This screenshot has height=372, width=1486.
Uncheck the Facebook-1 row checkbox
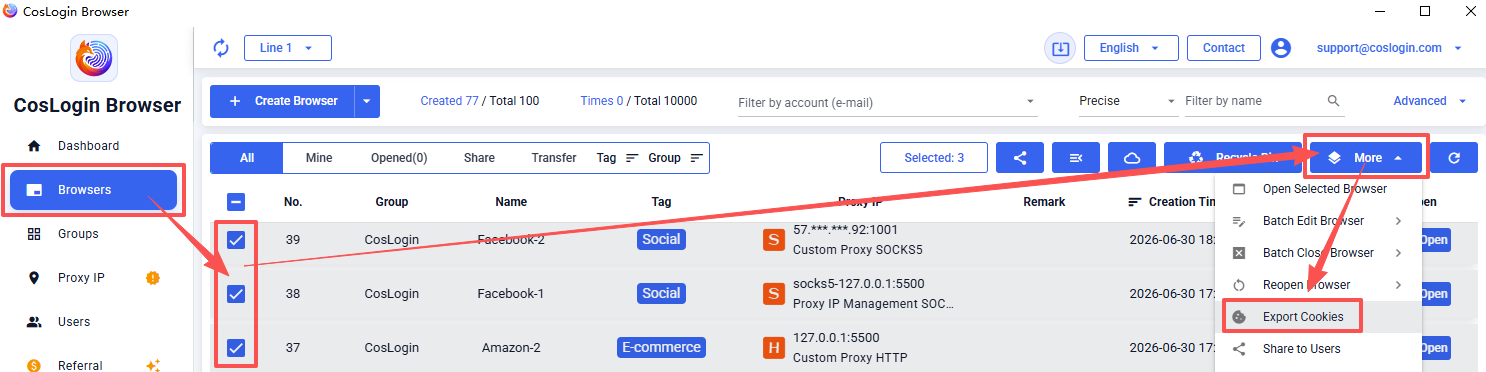click(x=236, y=294)
